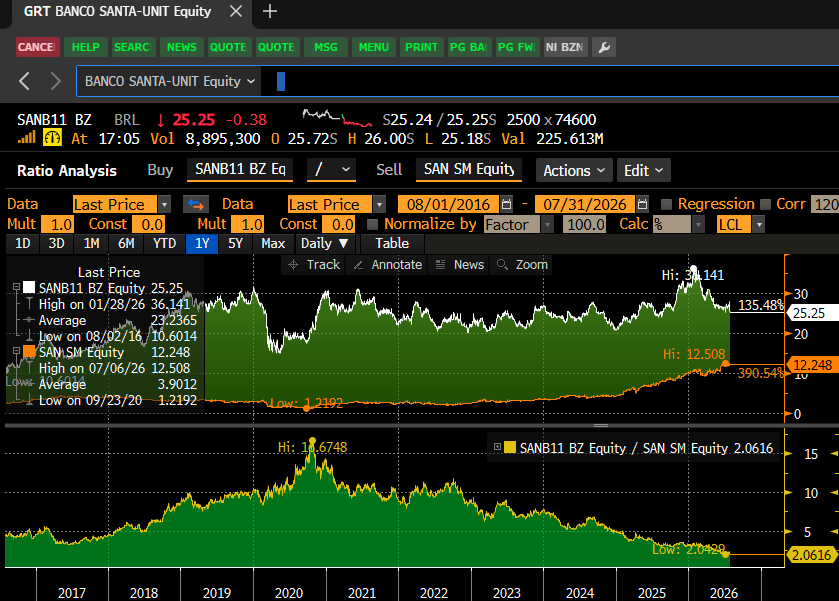Click the signal bars icon
The height and width of the screenshot is (601, 839).
click(x=27, y=138)
